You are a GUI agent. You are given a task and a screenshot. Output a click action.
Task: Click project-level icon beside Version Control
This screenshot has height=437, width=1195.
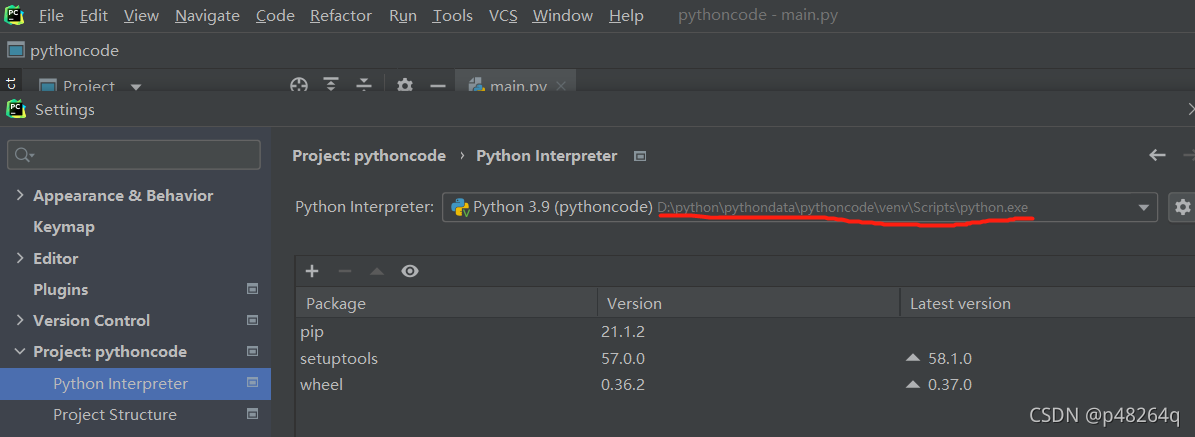(253, 320)
